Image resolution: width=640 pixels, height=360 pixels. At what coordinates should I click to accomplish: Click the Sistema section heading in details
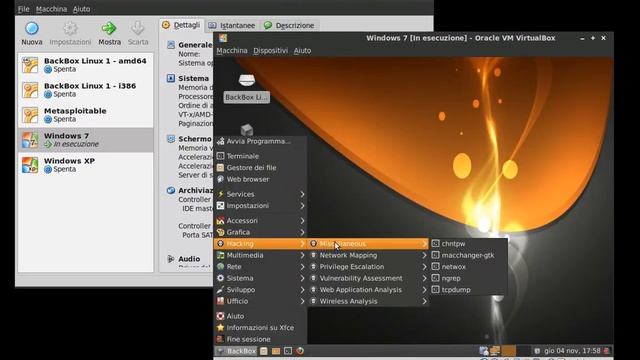point(193,78)
